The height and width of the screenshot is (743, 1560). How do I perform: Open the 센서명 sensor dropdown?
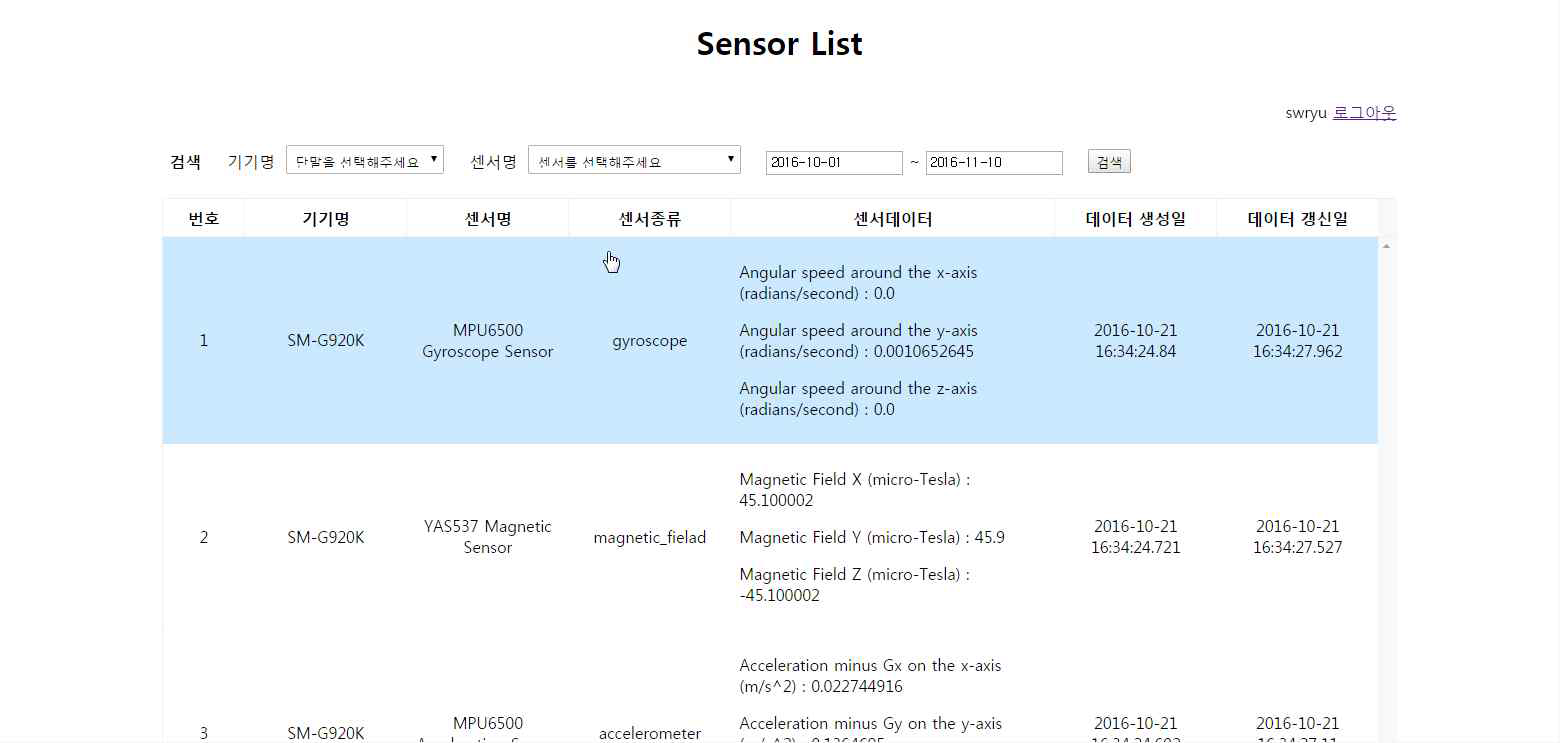(x=634, y=161)
